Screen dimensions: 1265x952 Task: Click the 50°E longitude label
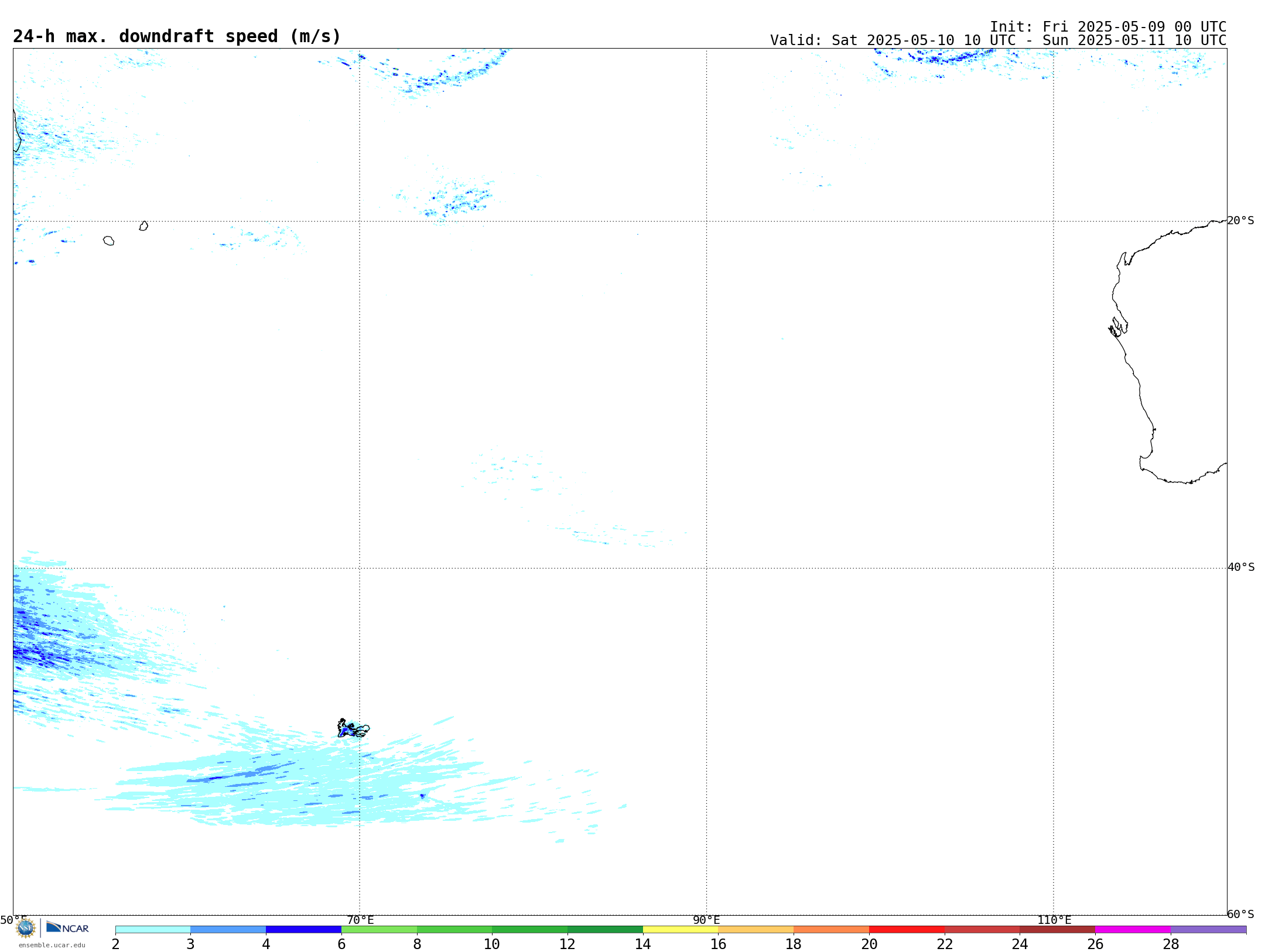[x=13, y=920]
